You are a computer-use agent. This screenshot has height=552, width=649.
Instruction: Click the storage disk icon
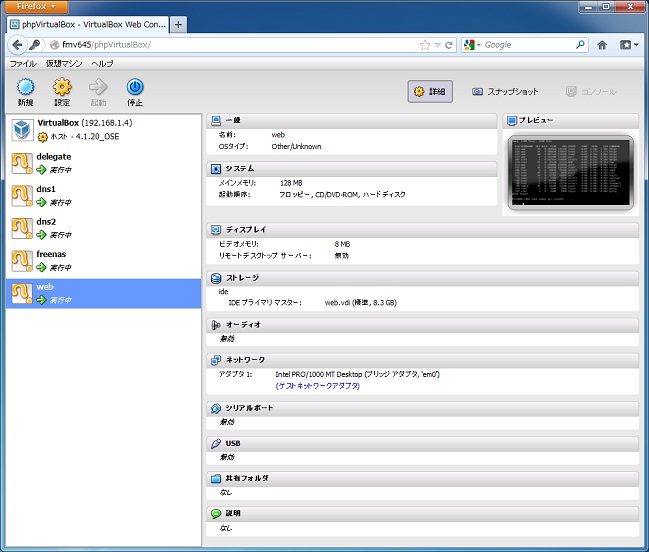[x=216, y=278]
